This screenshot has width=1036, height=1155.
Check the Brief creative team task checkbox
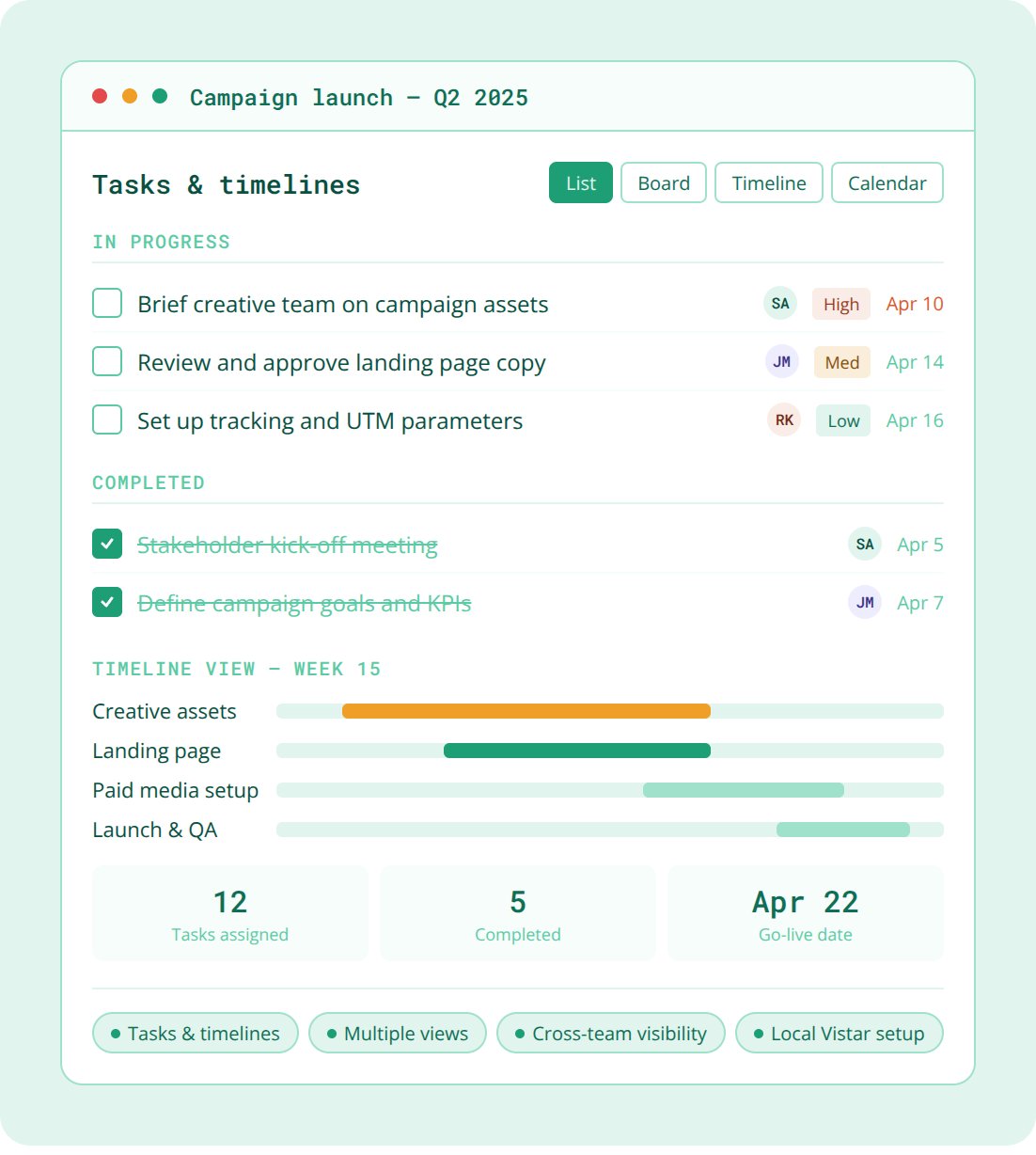(107, 304)
